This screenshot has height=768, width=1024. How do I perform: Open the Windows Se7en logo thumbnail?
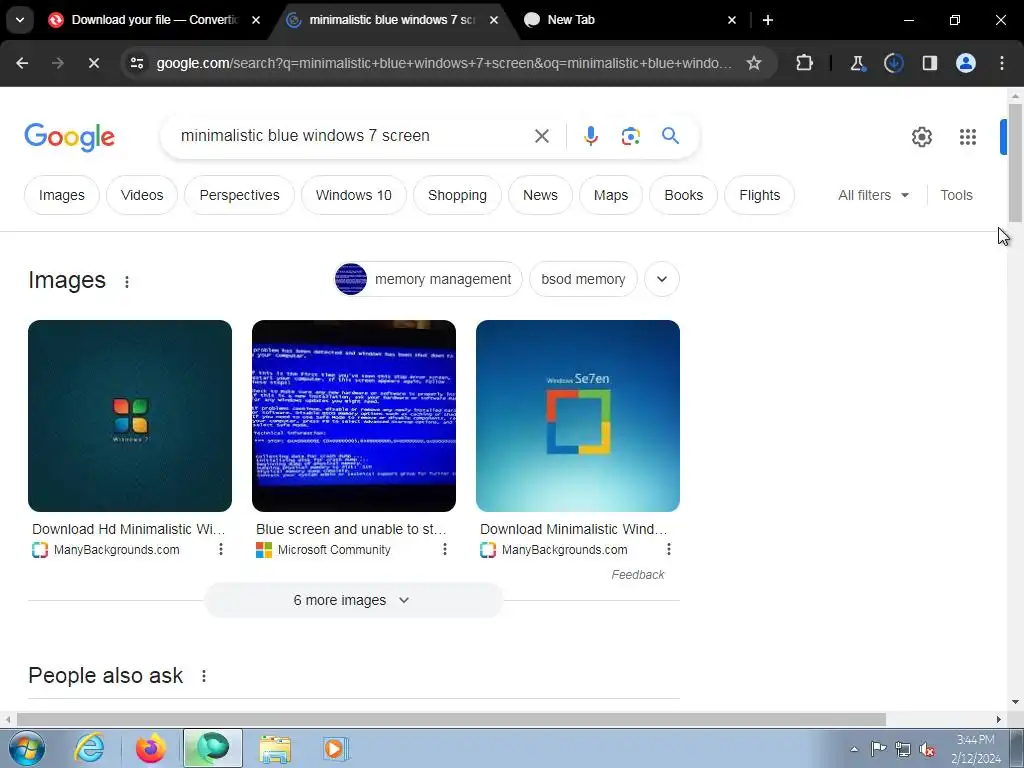pyautogui.click(x=578, y=416)
